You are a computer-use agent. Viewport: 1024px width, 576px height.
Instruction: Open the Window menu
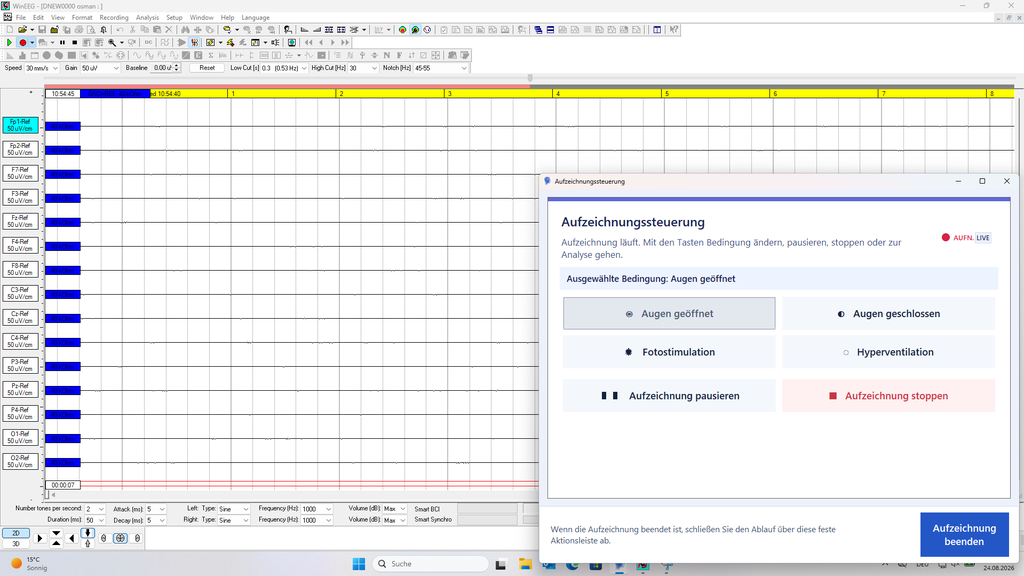click(x=201, y=18)
